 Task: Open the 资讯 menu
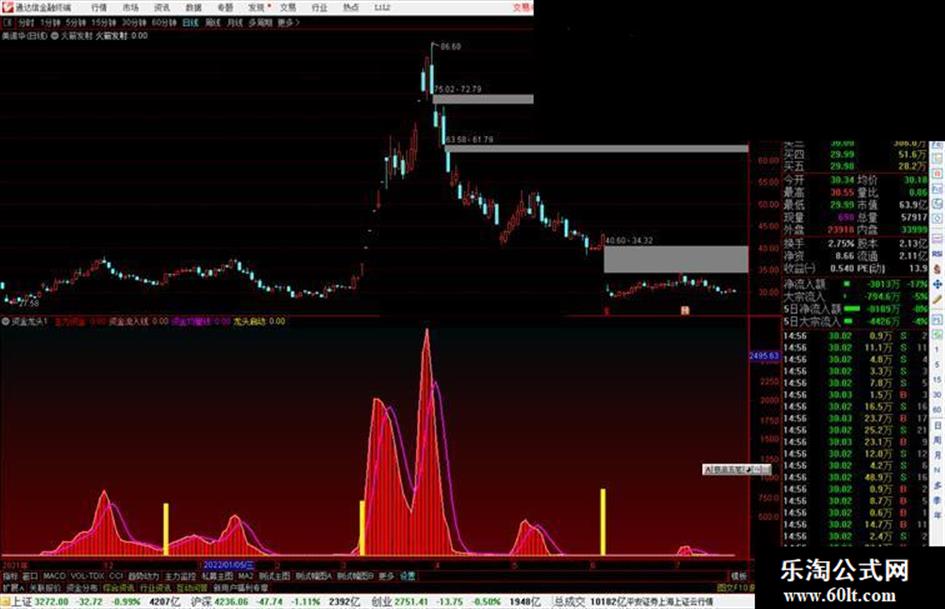click(162, 8)
